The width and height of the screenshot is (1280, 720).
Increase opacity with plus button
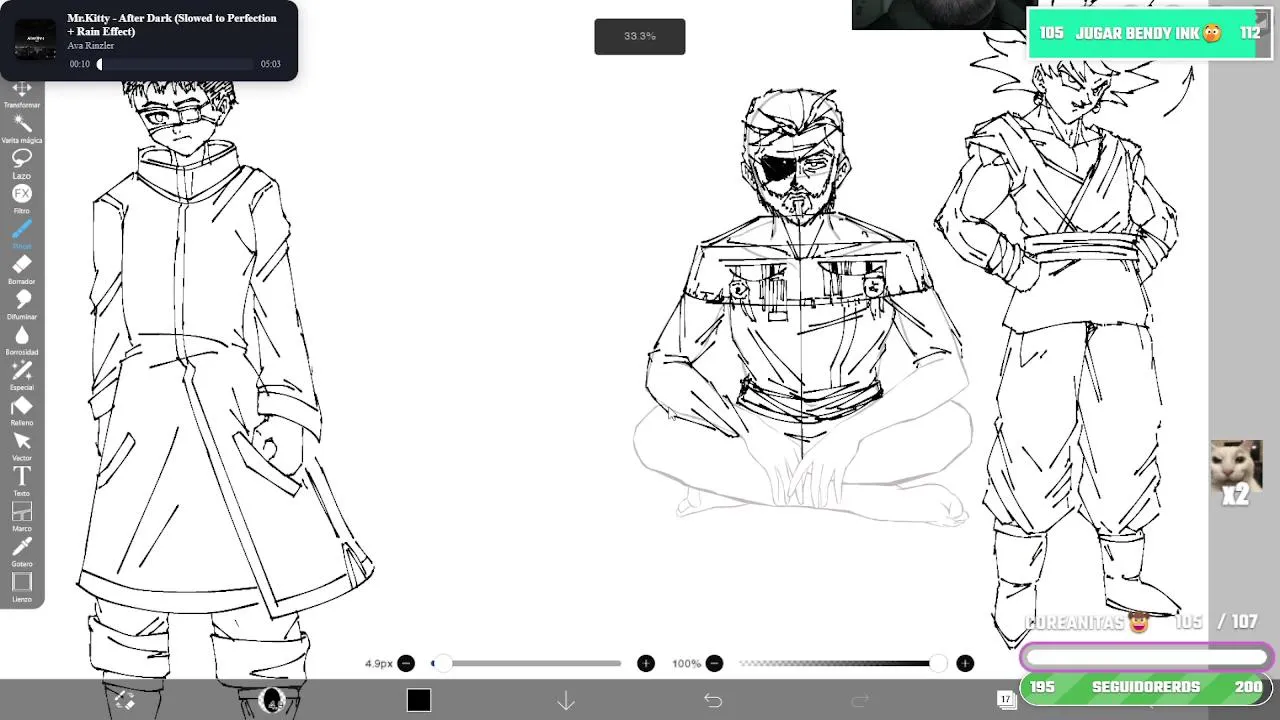[965, 663]
